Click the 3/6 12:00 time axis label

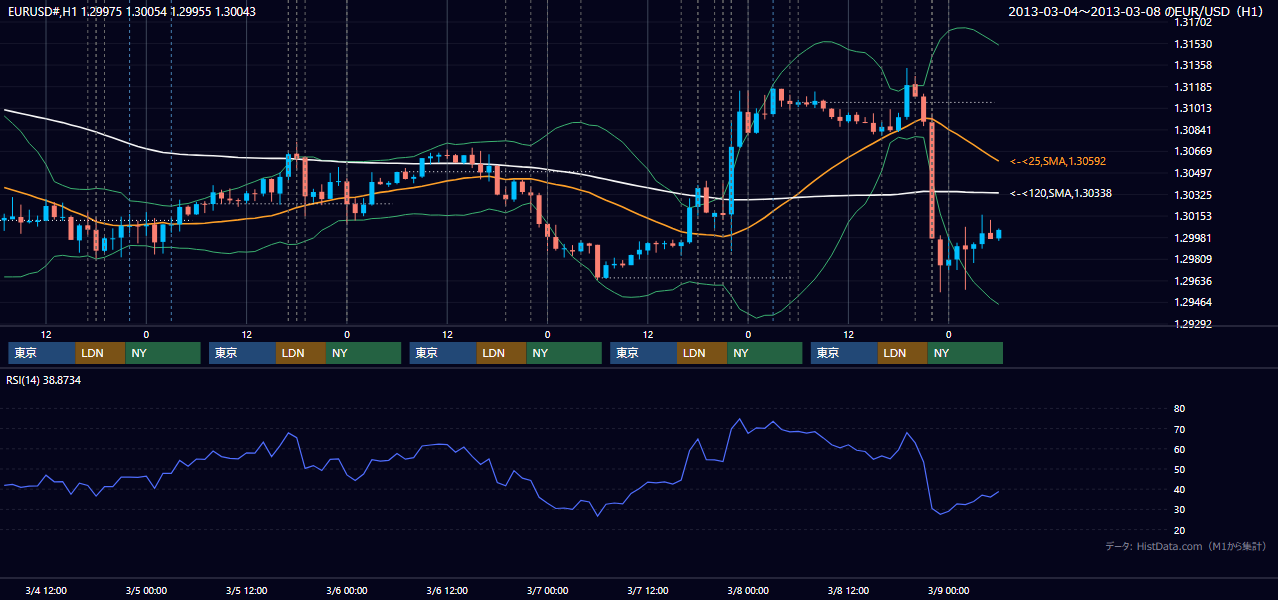(x=447, y=591)
